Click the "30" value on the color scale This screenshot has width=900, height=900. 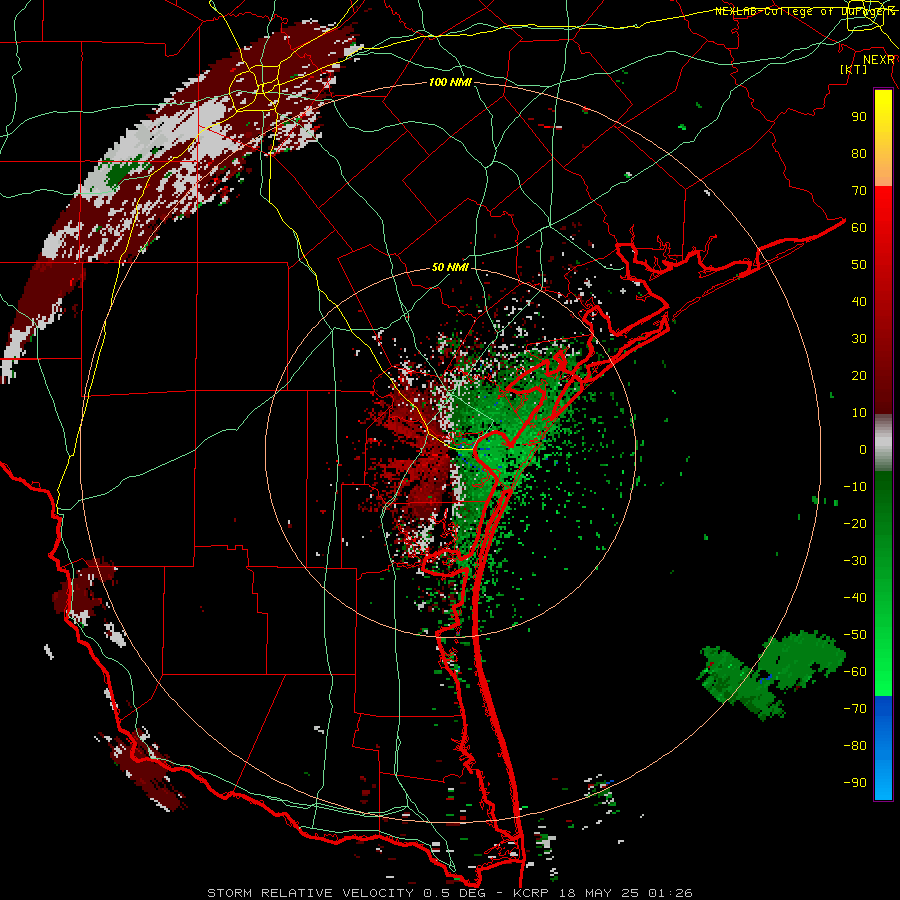pyautogui.click(x=859, y=339)
